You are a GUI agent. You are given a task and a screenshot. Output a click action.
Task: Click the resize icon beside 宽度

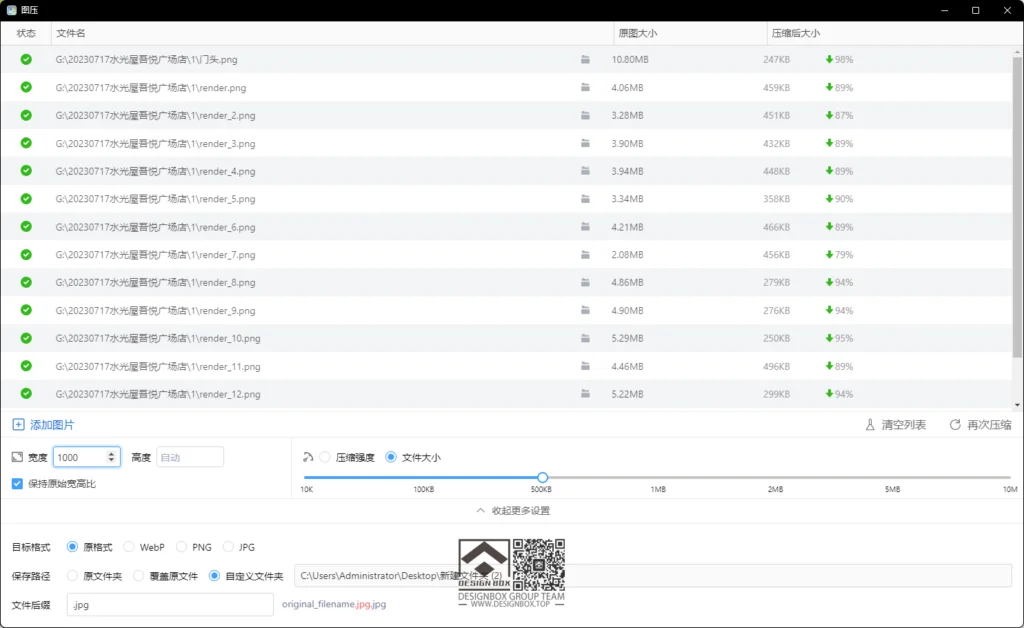click(17, 457)
